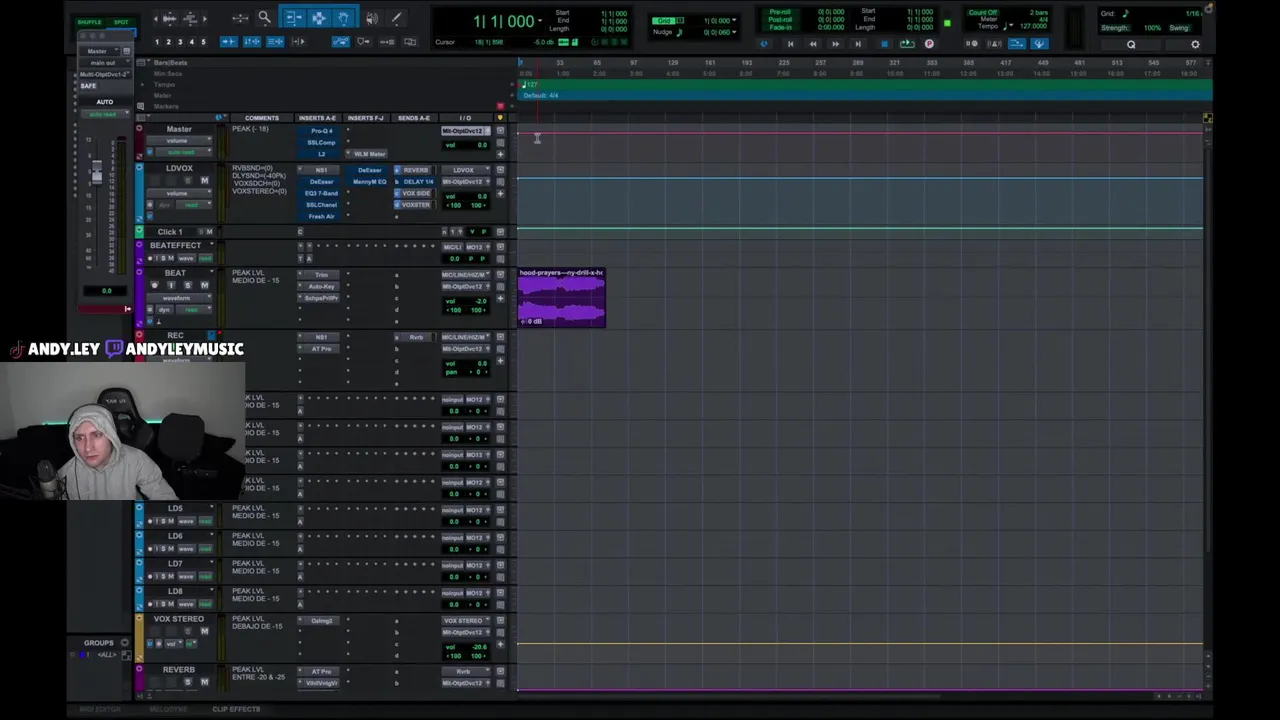Click the SAFE button in Master window
Viewport: 1280px width, 720px height.
tap(89, 86)
